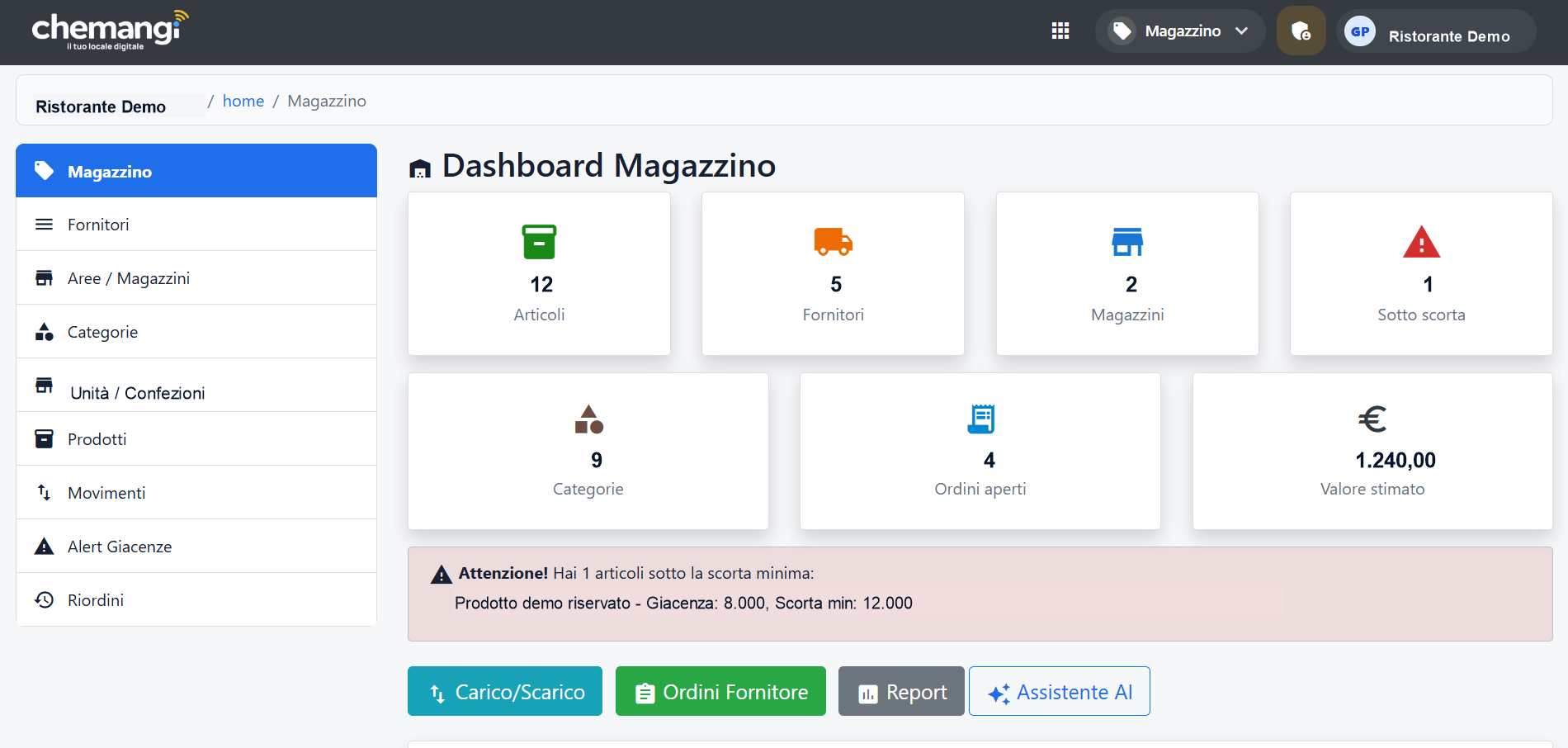Click the brown Categorie shapes icon
Image resolution: width=1568 pixels, height=748 pixels.
(x=589, y=419)
